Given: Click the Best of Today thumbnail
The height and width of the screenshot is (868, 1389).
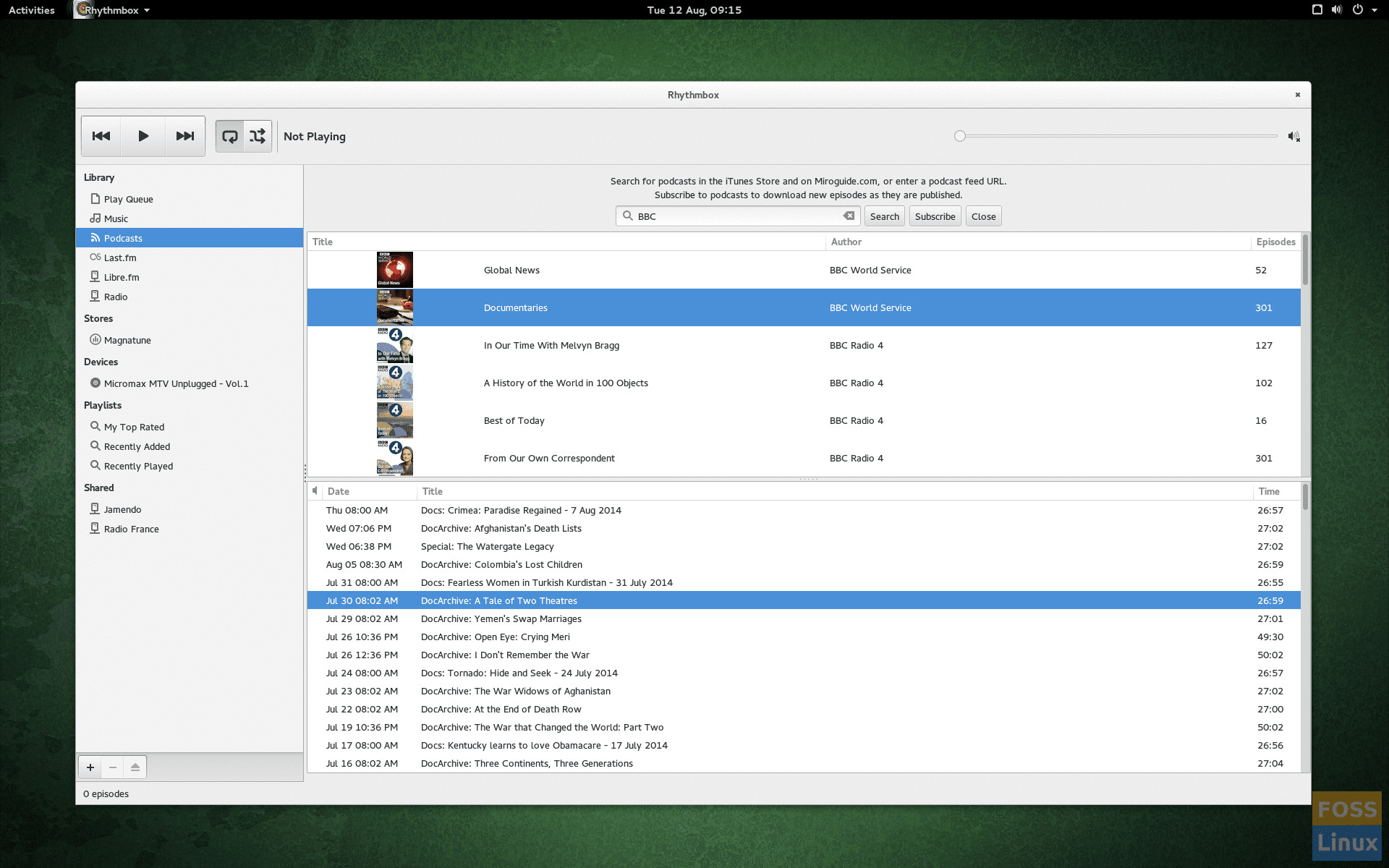Looking at the screenshot, I should (x=395, y=420).
